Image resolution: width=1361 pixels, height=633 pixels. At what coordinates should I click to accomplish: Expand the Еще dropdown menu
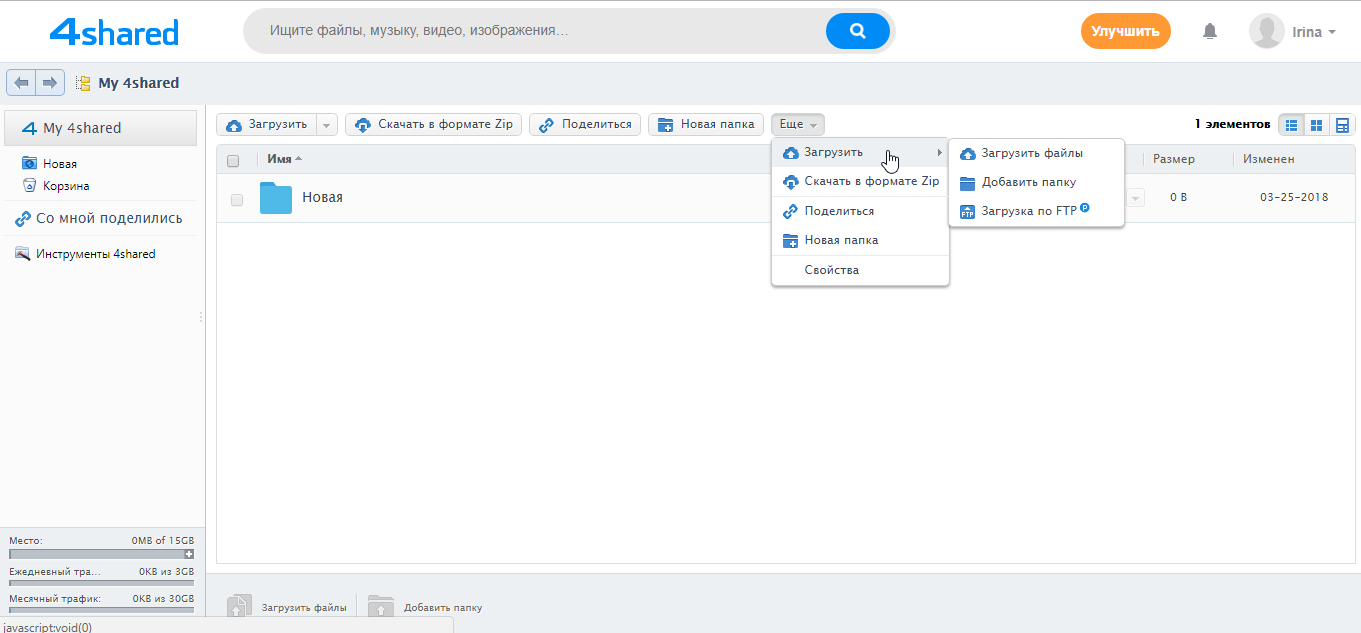pyautogui.click(x=797, y=124)
